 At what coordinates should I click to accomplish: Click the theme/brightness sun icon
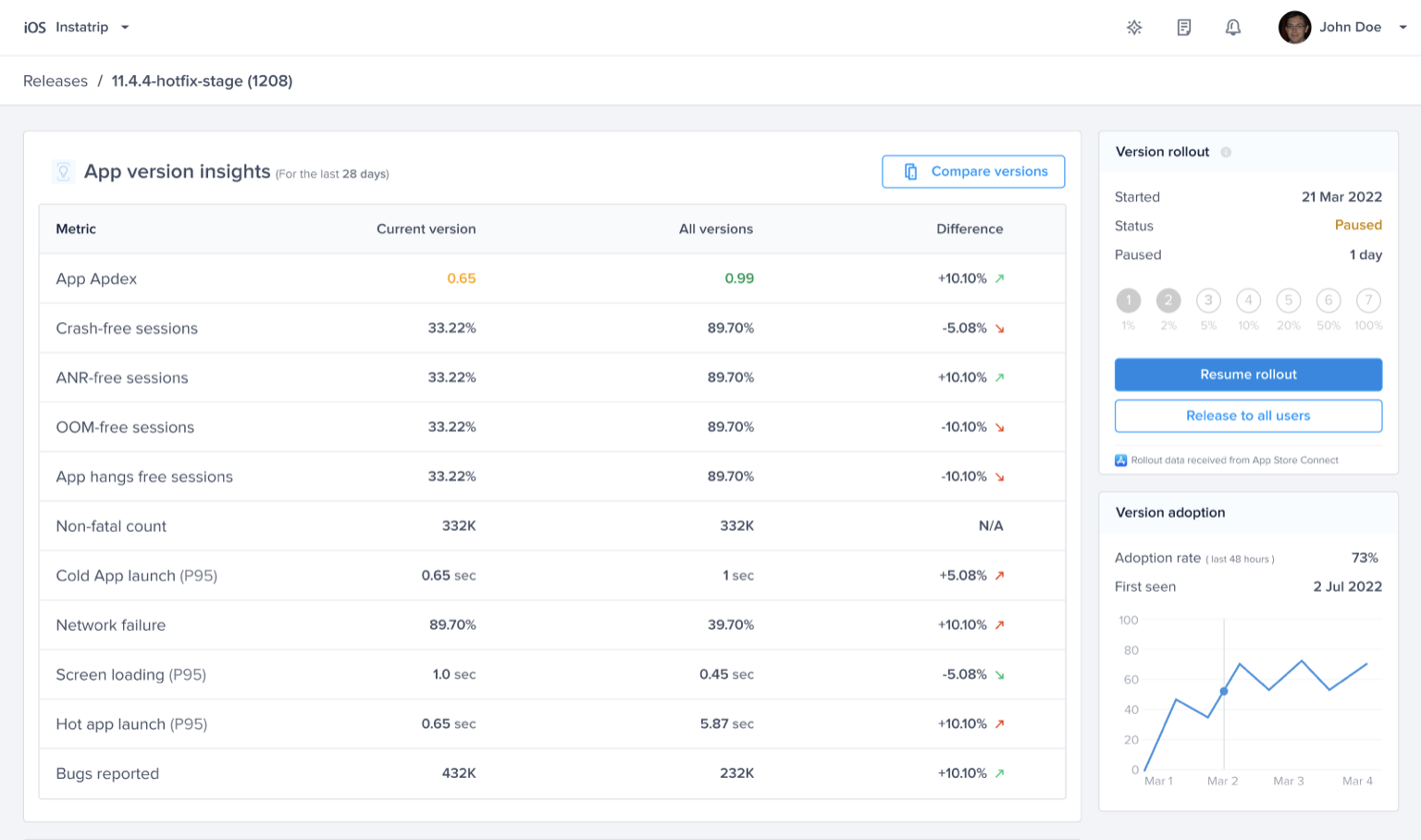[1134, 28]
